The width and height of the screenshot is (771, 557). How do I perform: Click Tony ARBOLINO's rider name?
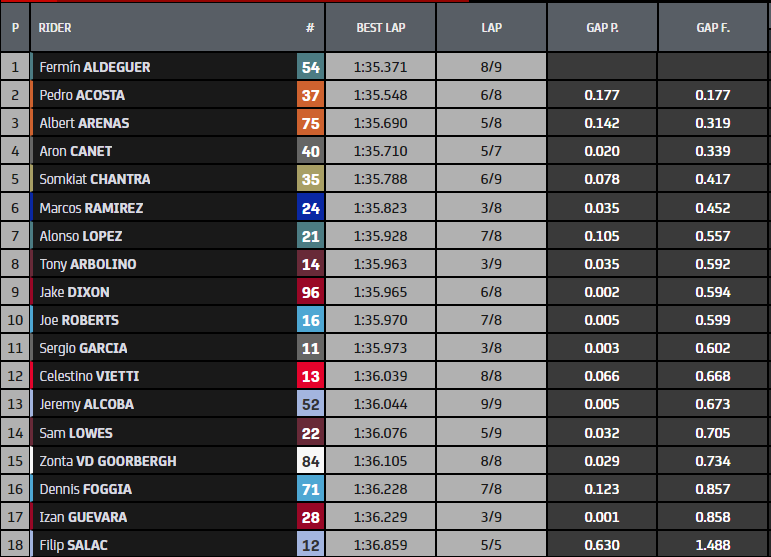88,264
